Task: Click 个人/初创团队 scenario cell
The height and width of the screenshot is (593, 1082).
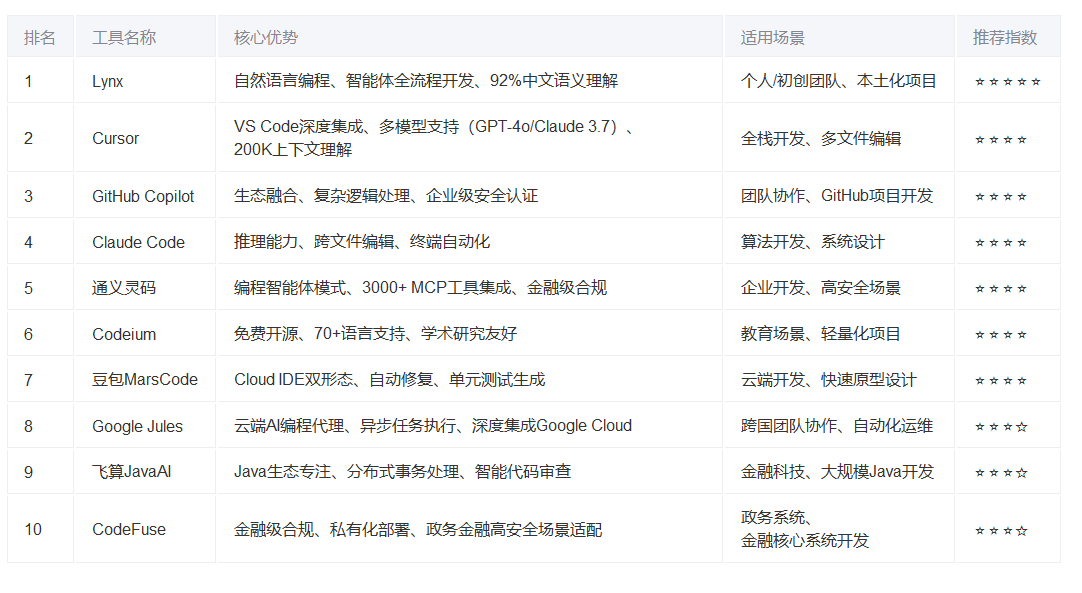Action: [x=839, y=81]
